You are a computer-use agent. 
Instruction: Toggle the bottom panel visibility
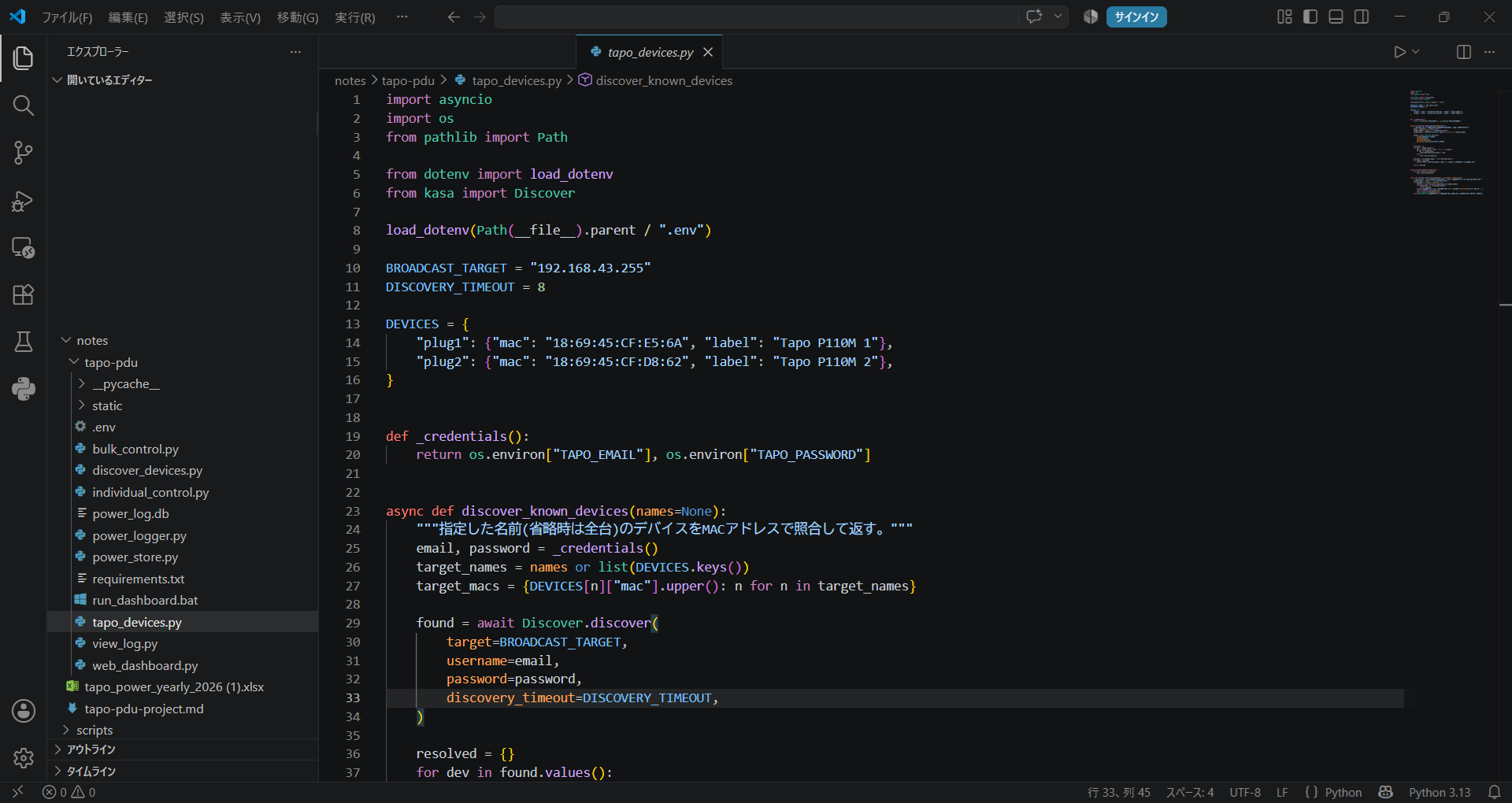[x=1336, y=17]
